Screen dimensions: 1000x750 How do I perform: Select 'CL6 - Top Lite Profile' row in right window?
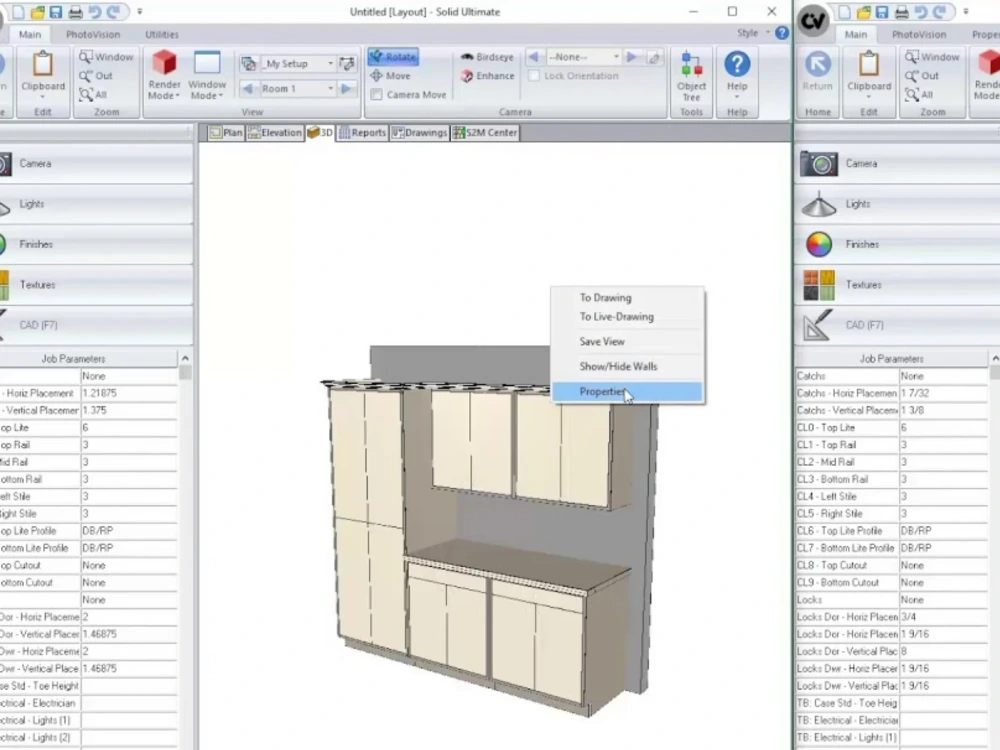coord(892,531)
